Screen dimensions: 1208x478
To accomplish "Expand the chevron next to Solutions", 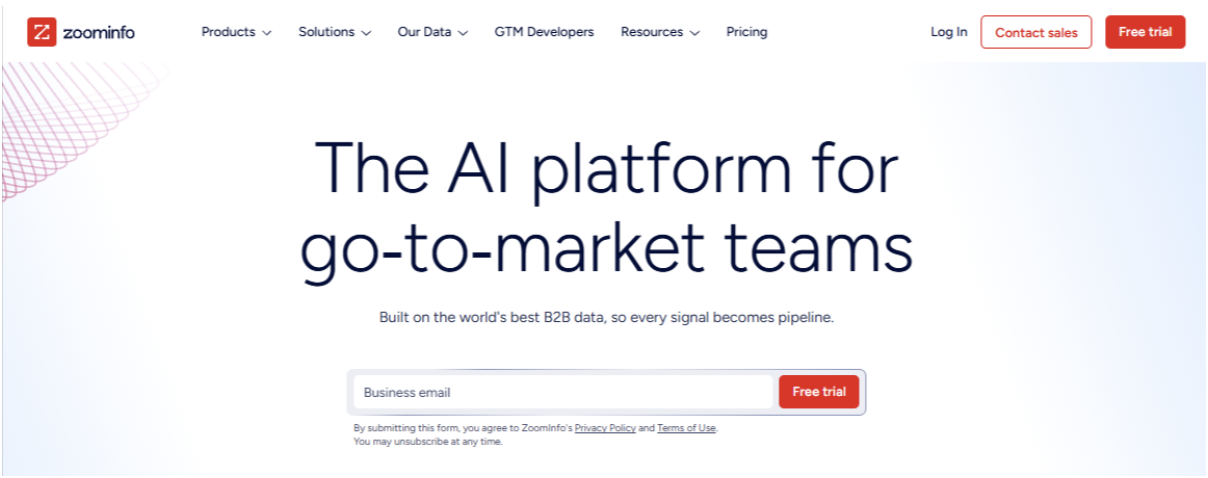I will [366, 33].
